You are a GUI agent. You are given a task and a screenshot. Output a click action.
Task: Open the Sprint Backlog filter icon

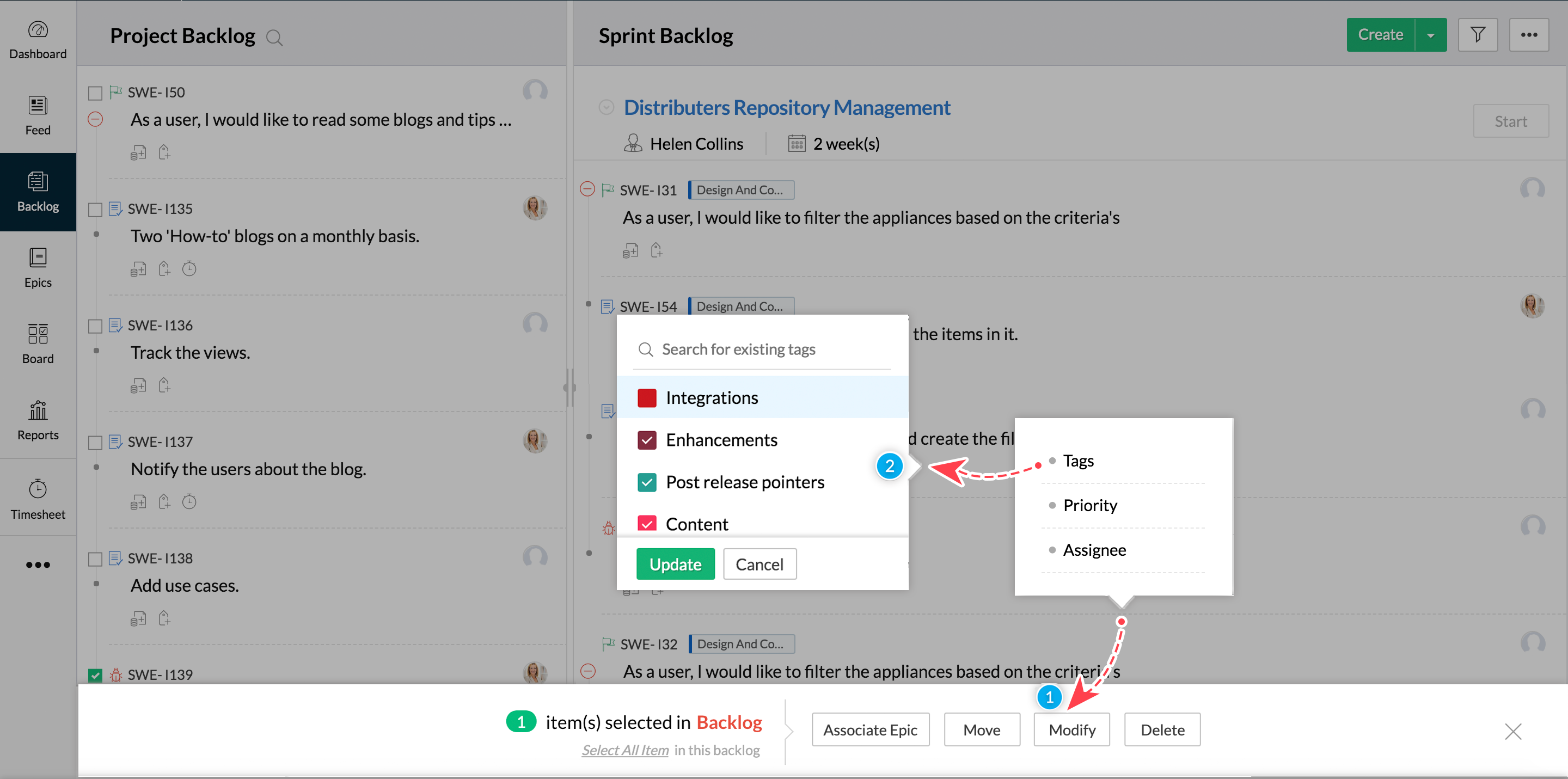click(1477, 35)
